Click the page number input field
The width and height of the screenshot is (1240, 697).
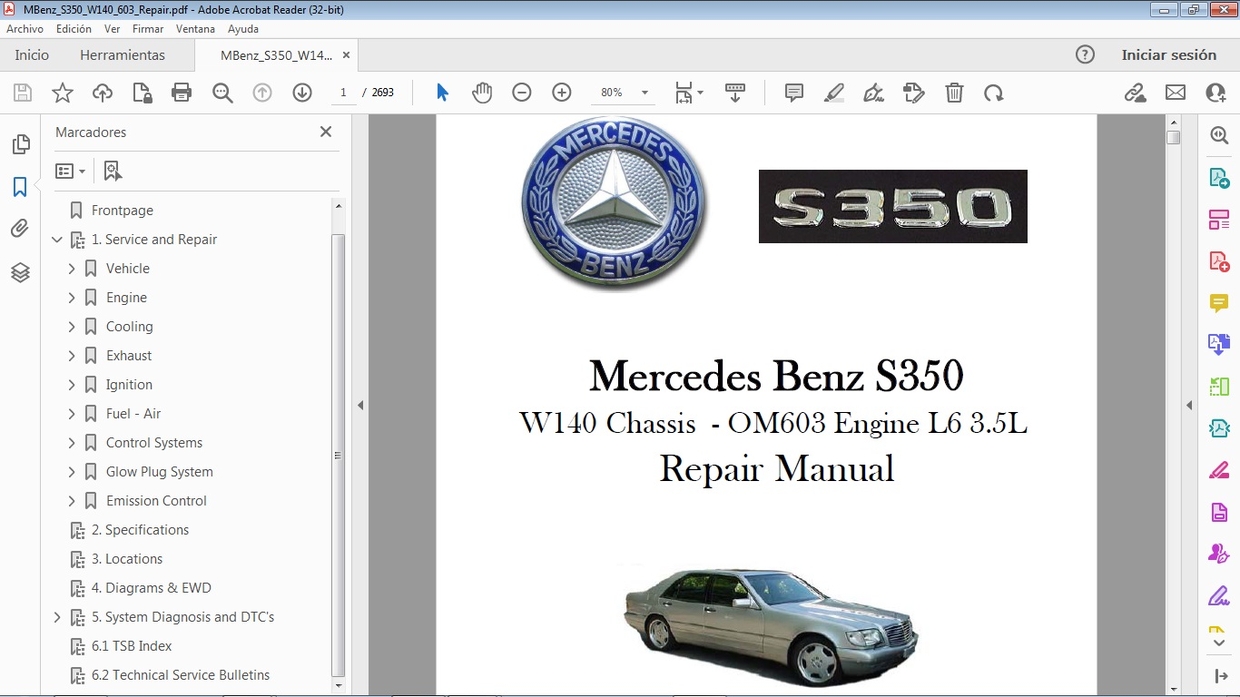click(x=343, y=91)
